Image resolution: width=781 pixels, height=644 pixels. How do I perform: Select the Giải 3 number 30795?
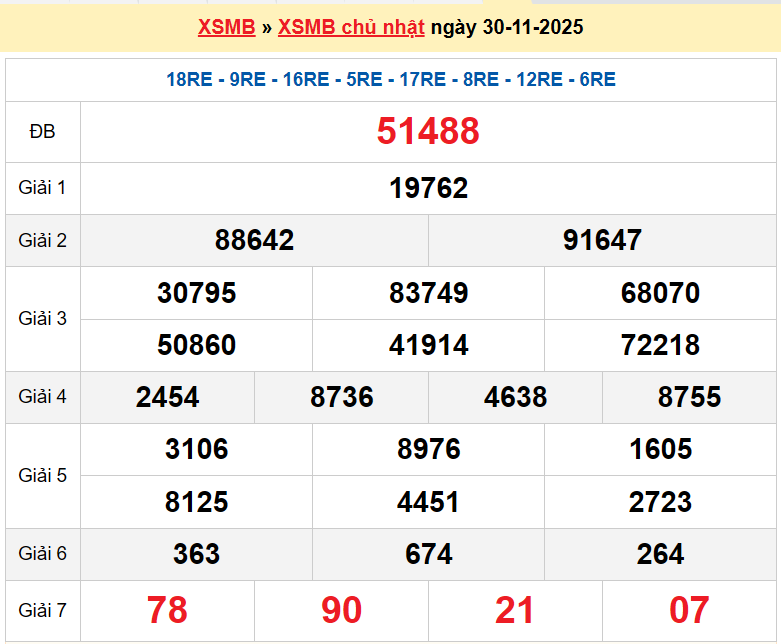click(196, 293)
